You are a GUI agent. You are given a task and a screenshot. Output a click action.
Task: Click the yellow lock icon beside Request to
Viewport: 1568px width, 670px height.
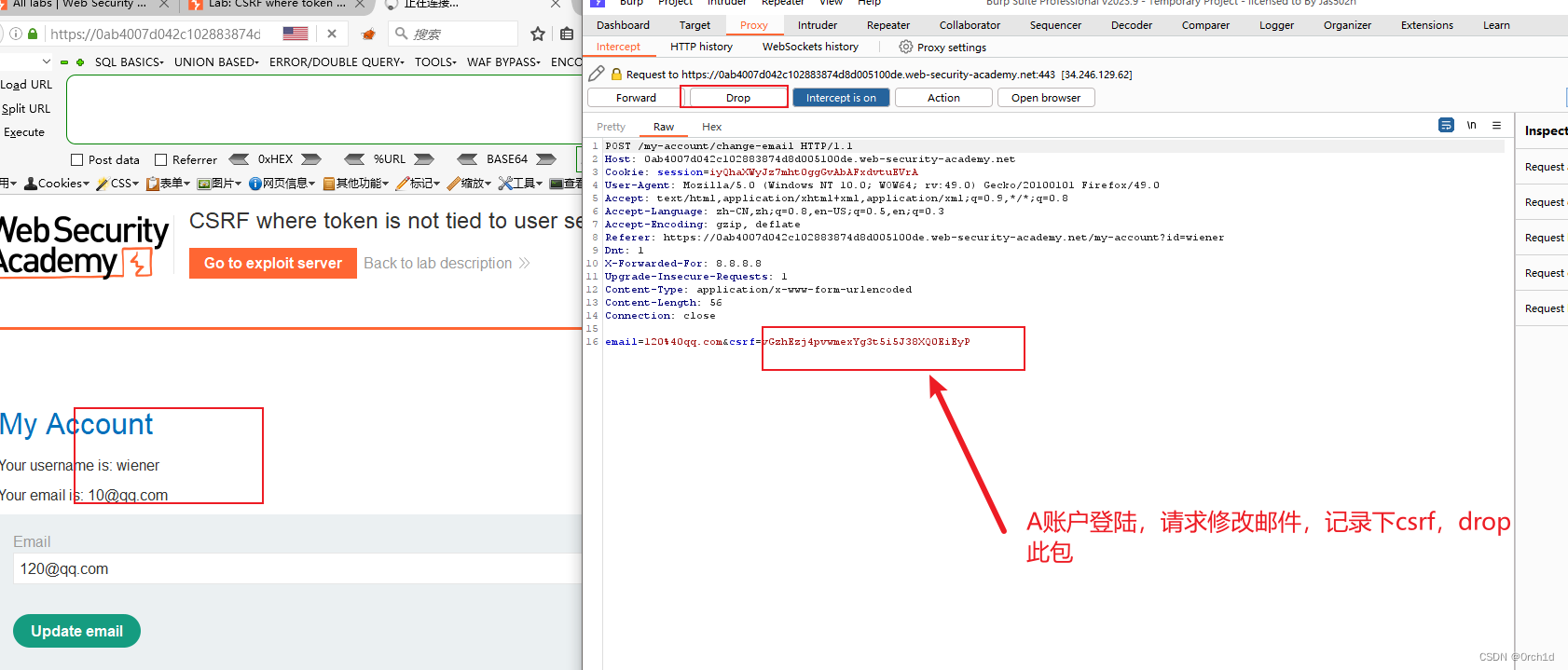point(616,74)
